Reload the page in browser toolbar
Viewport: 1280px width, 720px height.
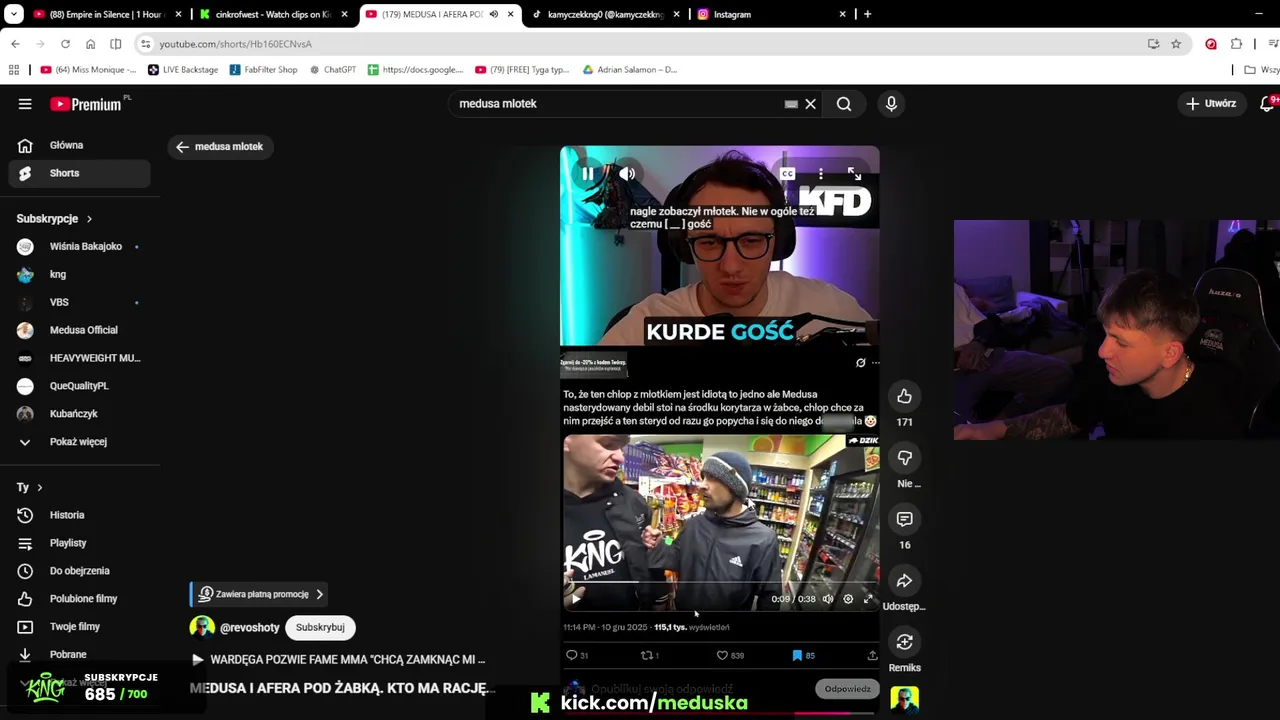(65, 44)
